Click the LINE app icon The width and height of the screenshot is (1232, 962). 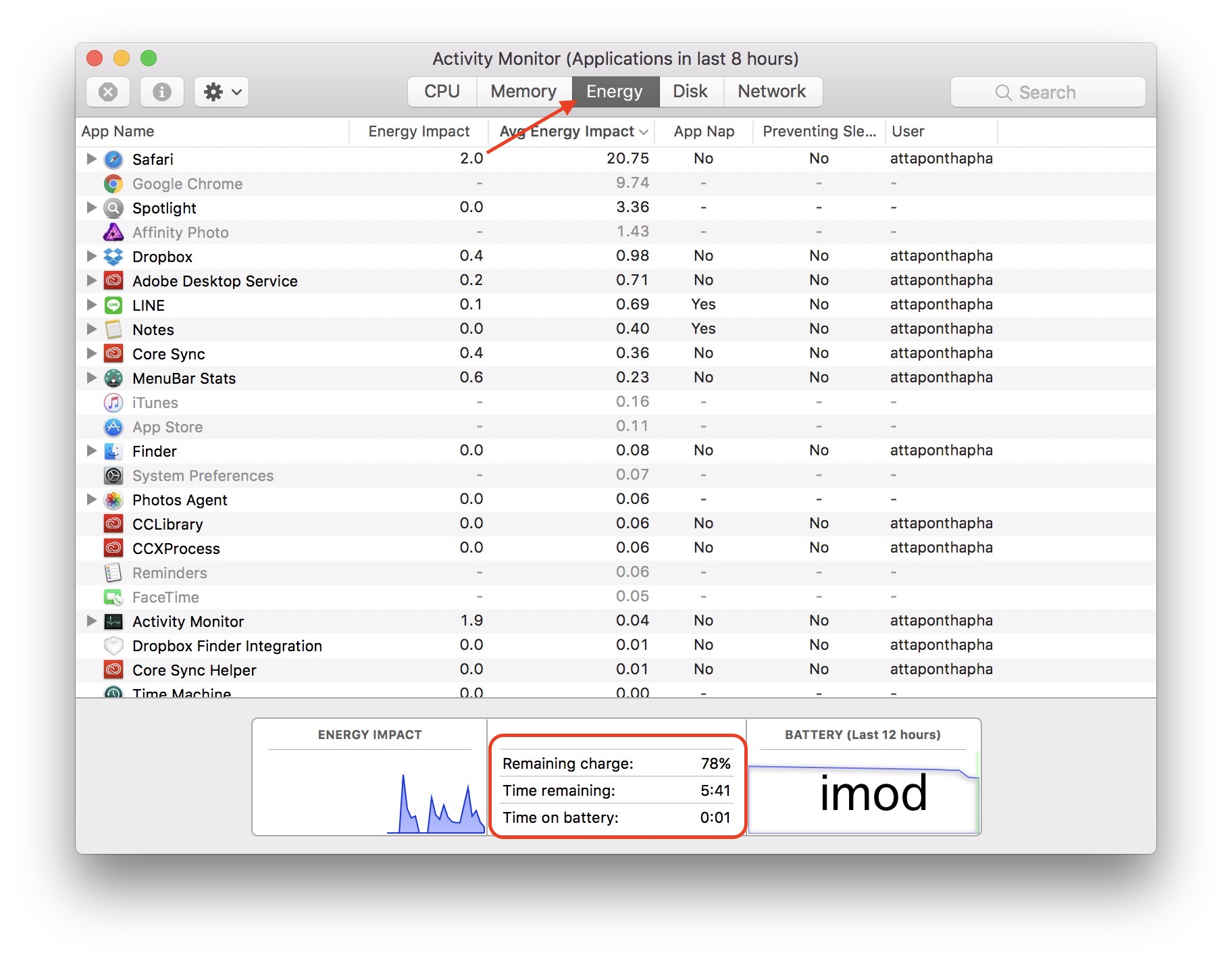[113, 305]
